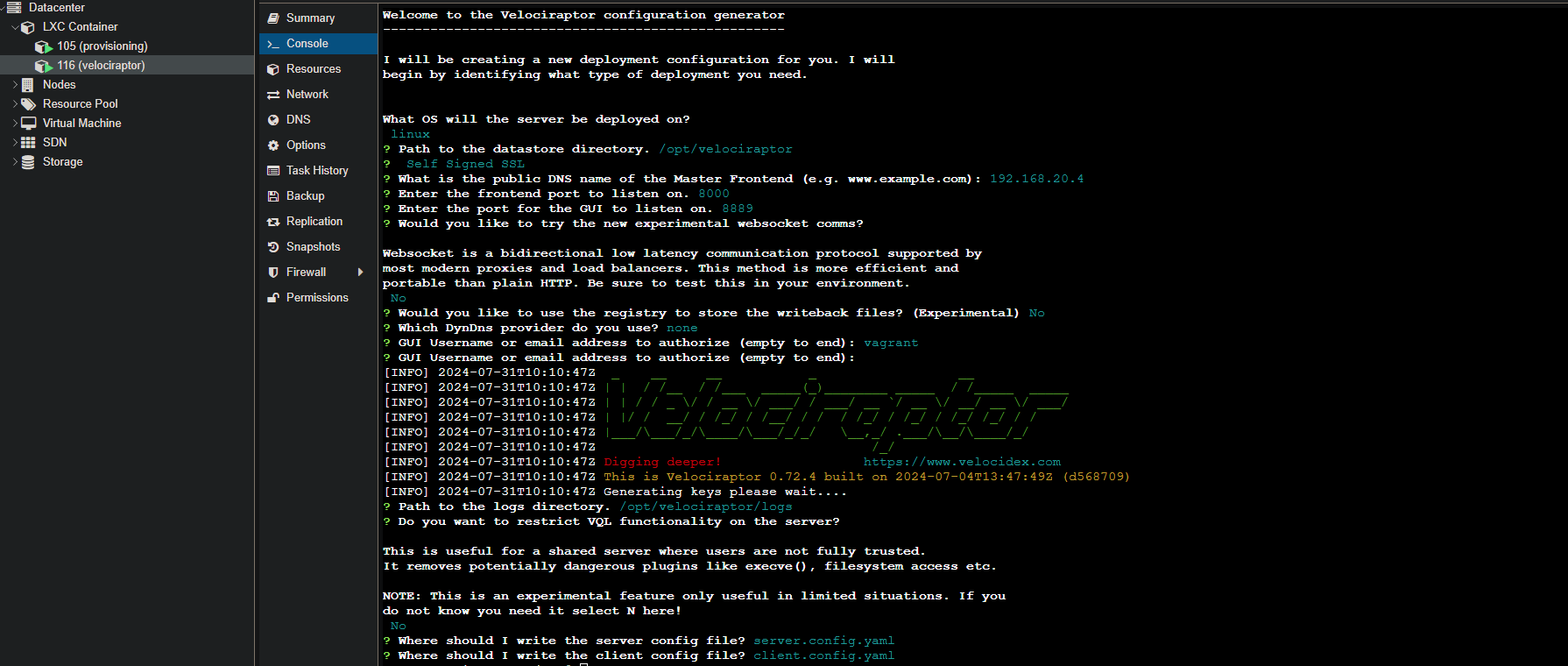1568x666 pixels.
Task: Click the DNS globe icon
Action: tap(273, 120)
